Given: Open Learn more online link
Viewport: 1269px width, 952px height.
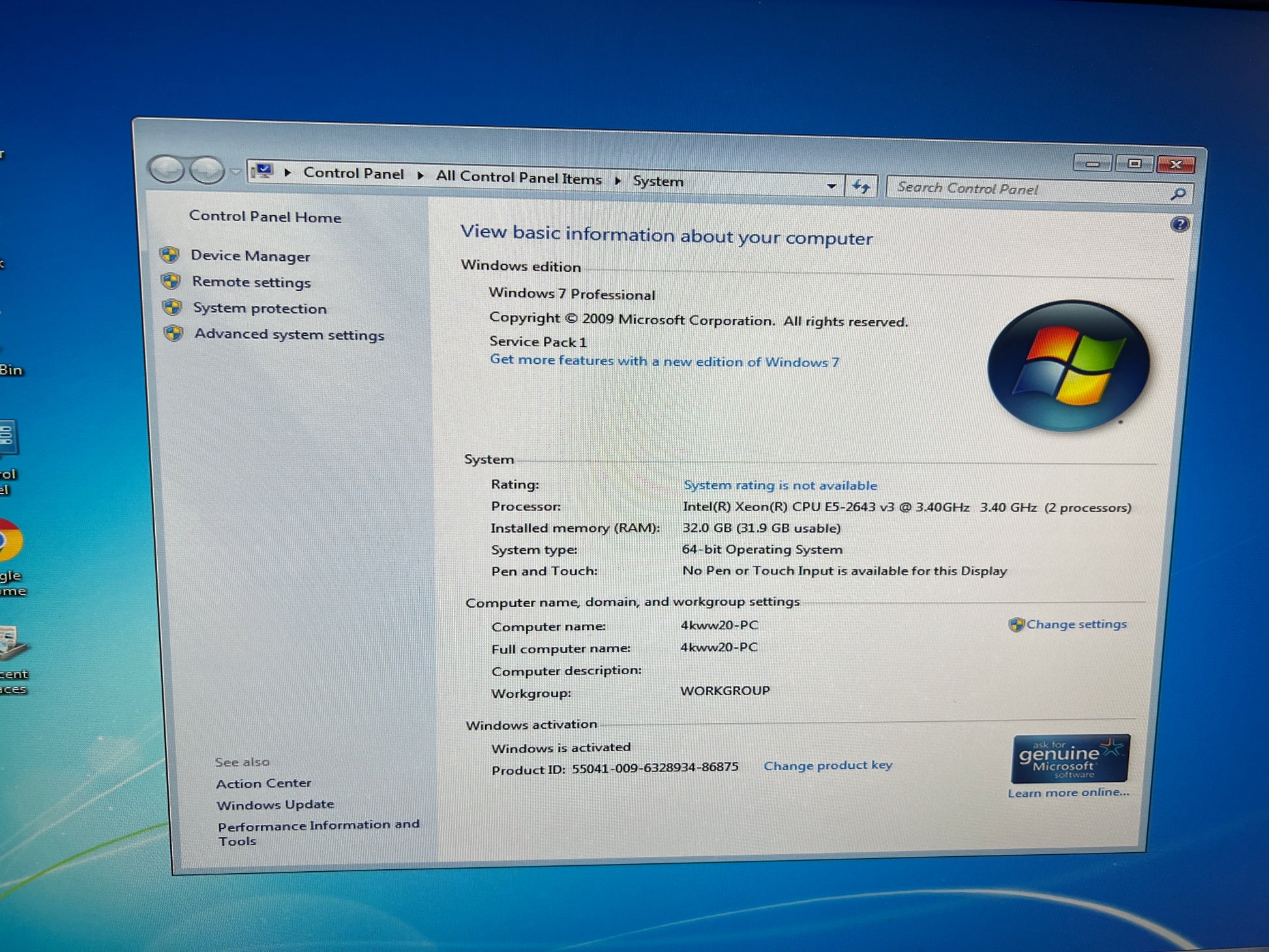Looking at the screenshot, I should [1068, 792].
